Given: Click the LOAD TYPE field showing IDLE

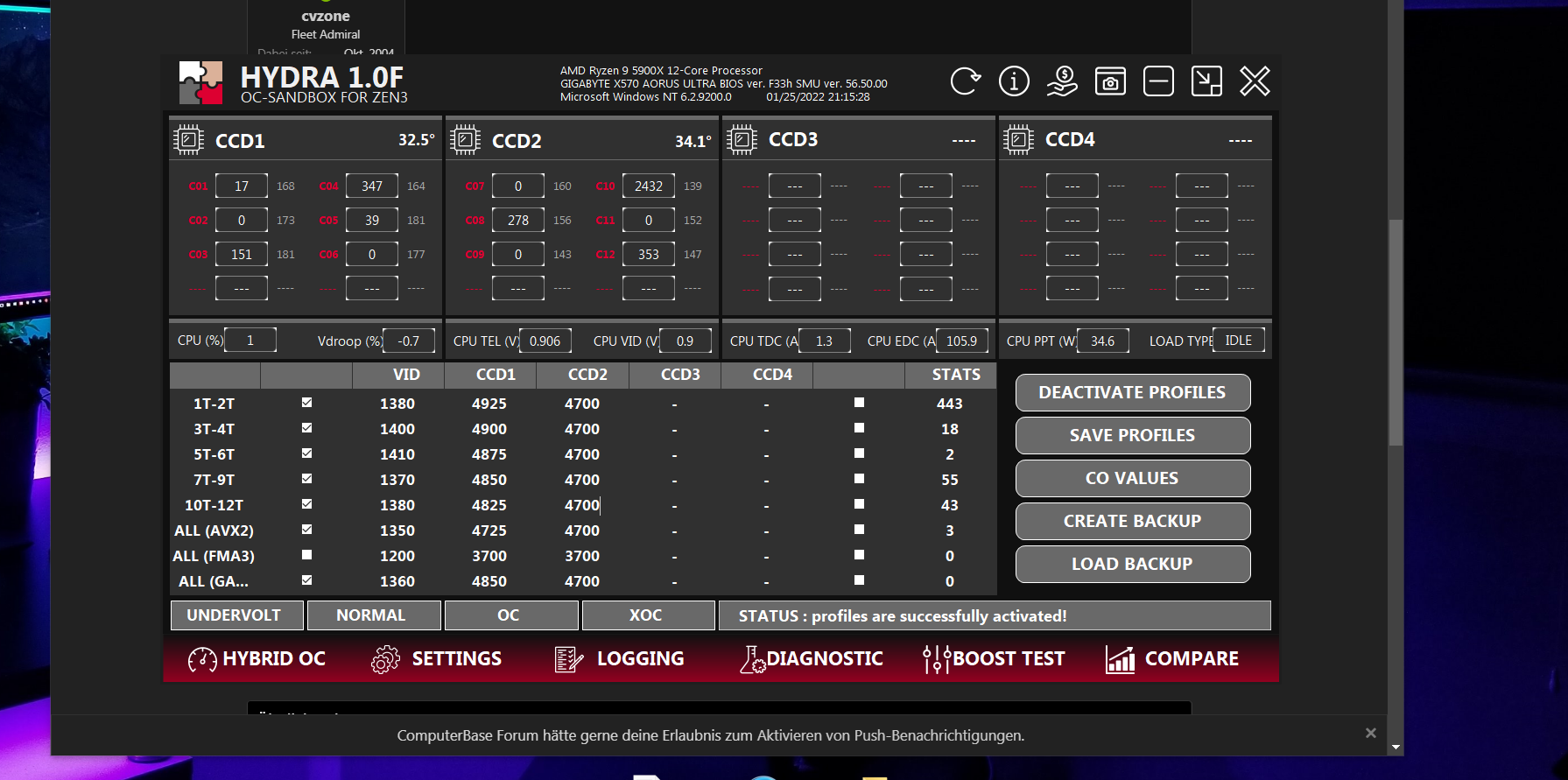Looking at the screenshot, I should pyautogui.click(x=1239, y=341).
